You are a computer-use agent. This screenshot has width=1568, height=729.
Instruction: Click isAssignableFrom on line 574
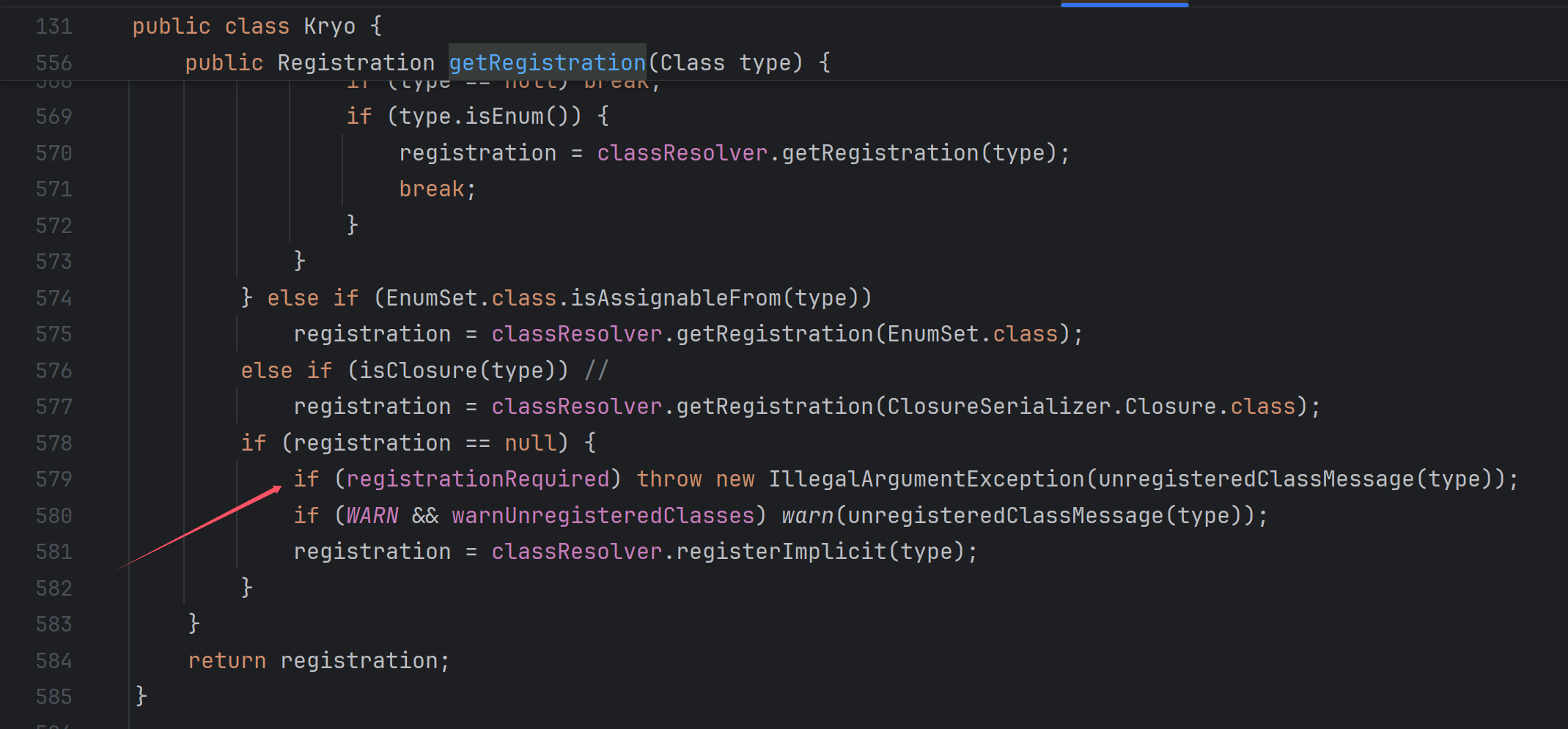coord(676,298)
